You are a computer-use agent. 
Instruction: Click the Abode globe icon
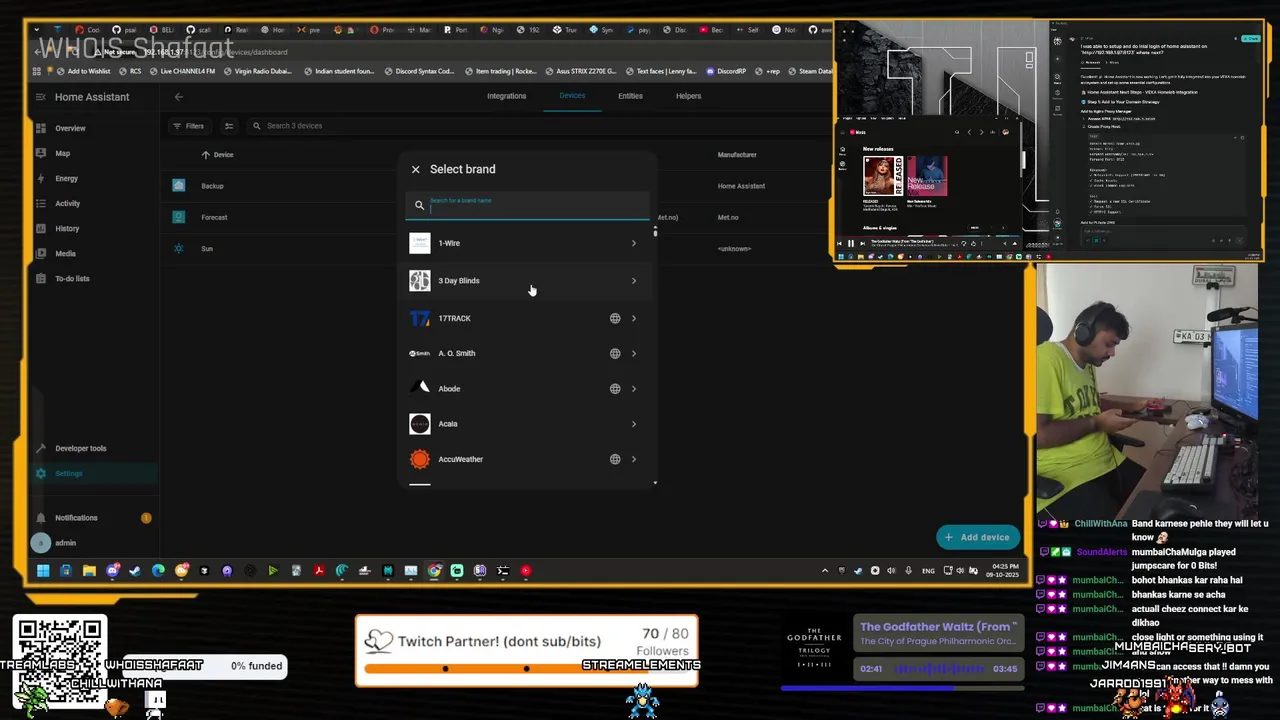click(615, 389)
